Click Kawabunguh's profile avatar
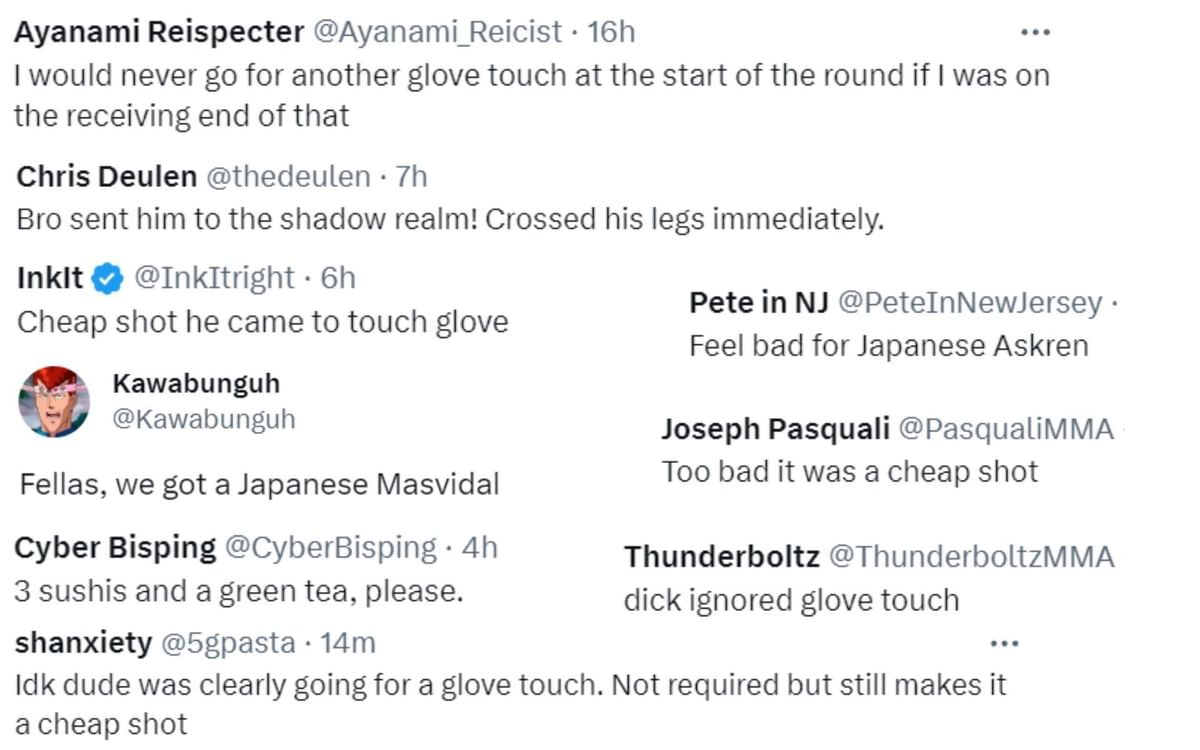 (x=56, y=403)
